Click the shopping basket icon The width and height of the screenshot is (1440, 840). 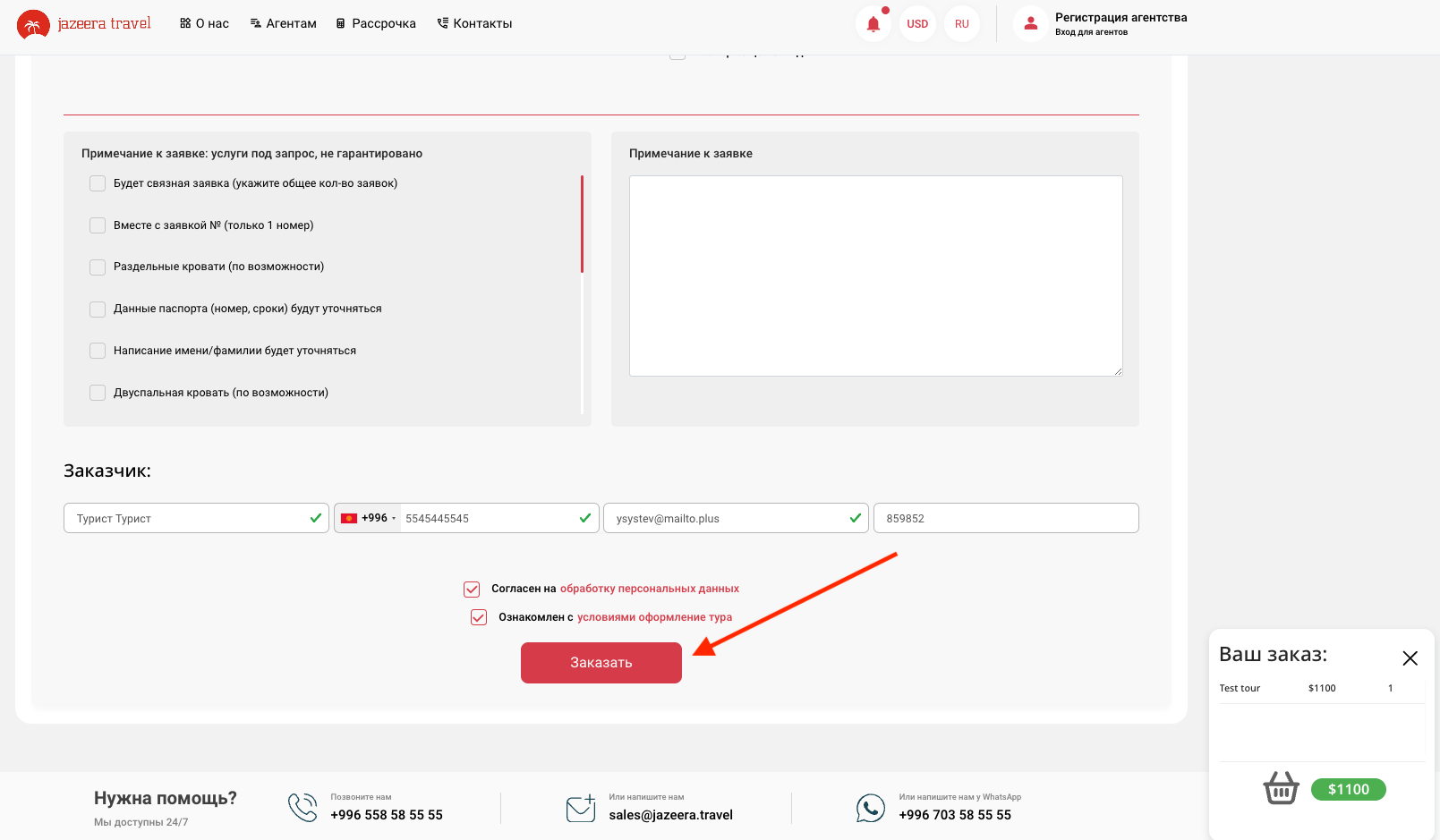1281,788
